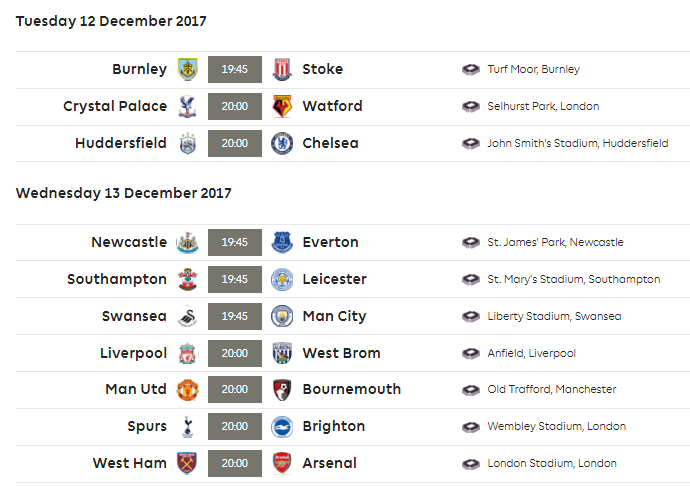Click stadium icon beside Turf Moor
Screen dimensions: 690x486
[x=470, y=69]
